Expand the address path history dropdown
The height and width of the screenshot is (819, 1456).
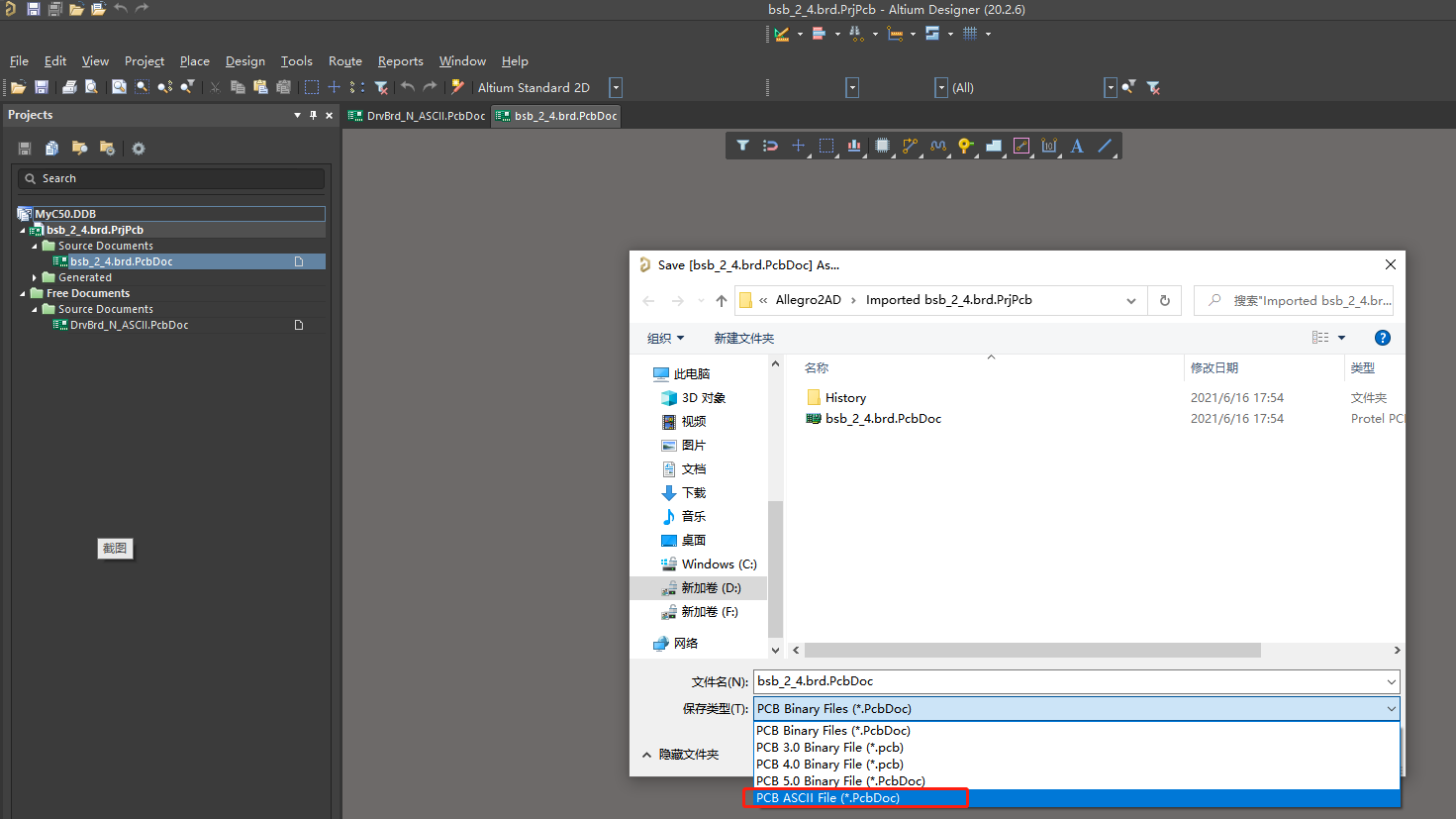pos(1130,300)
